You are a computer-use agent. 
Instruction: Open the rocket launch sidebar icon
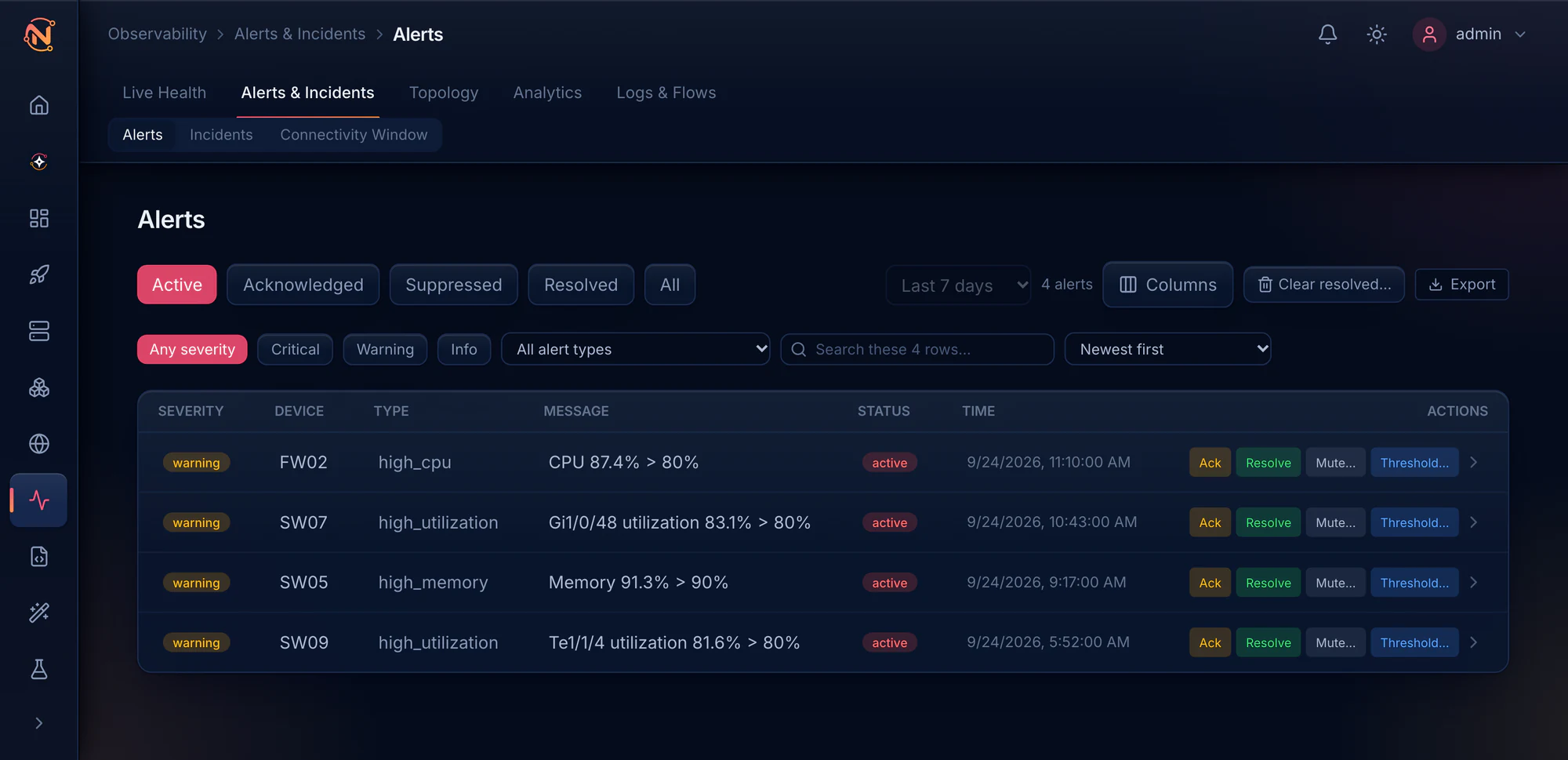[x=39, y=275]
